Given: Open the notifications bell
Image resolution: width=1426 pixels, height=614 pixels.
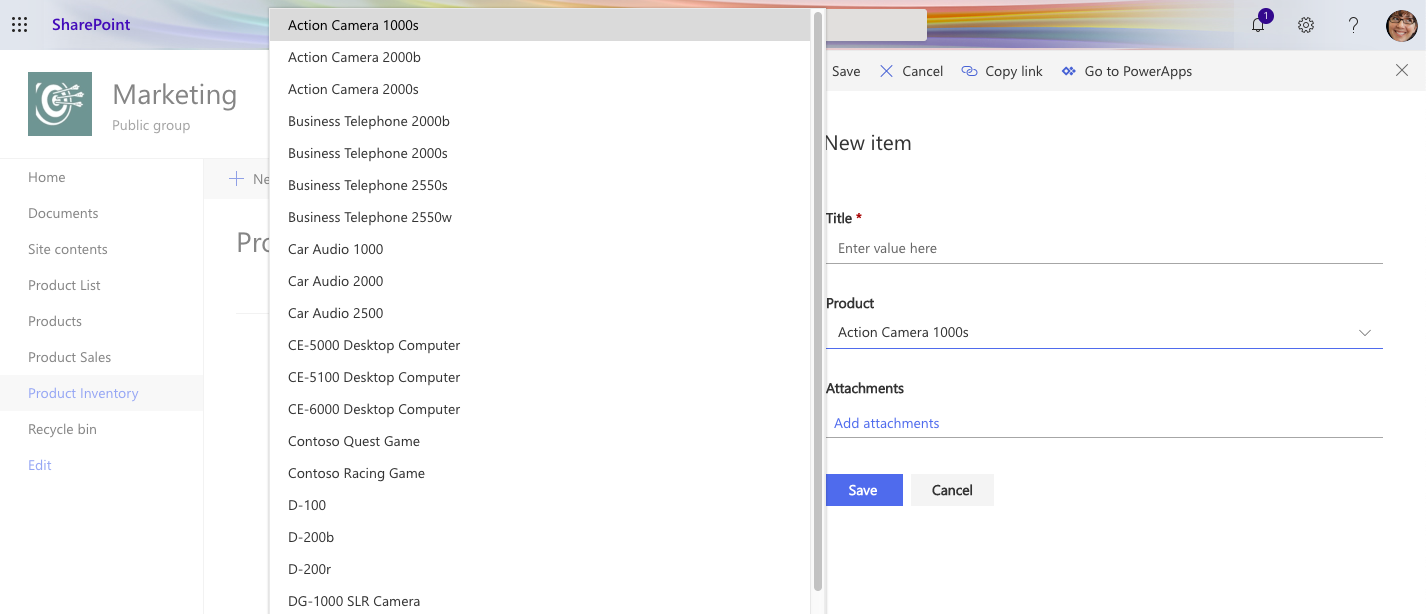Looking at the screenshot, I should click(x=1258, y=26).
